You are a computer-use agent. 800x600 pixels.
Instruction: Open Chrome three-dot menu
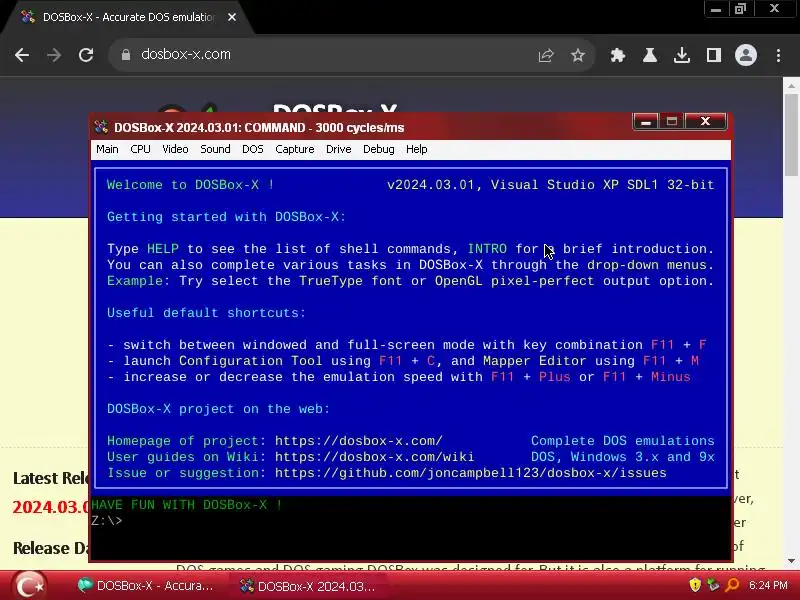779,55
